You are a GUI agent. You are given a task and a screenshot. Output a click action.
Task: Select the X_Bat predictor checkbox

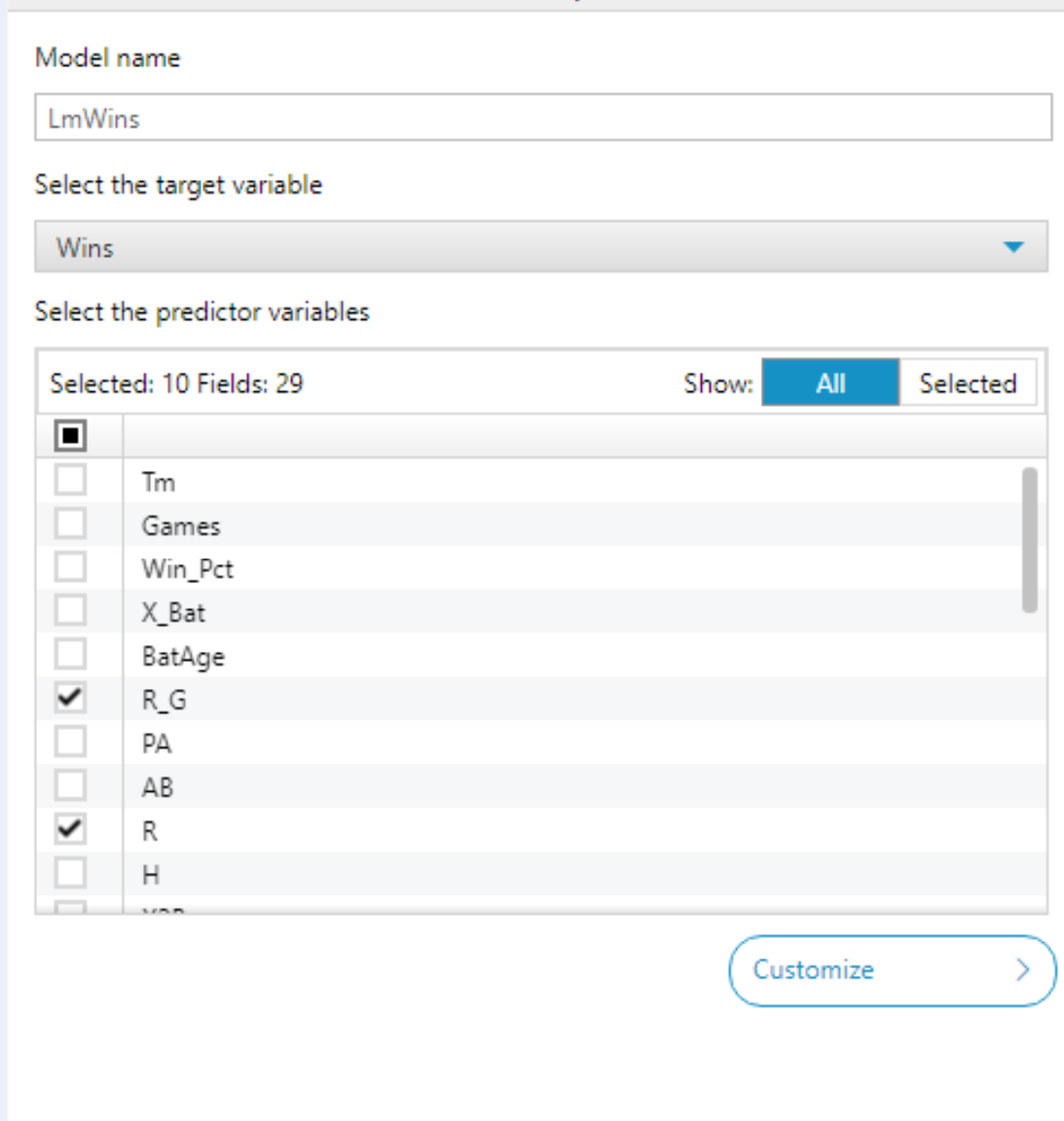point(70,611)
